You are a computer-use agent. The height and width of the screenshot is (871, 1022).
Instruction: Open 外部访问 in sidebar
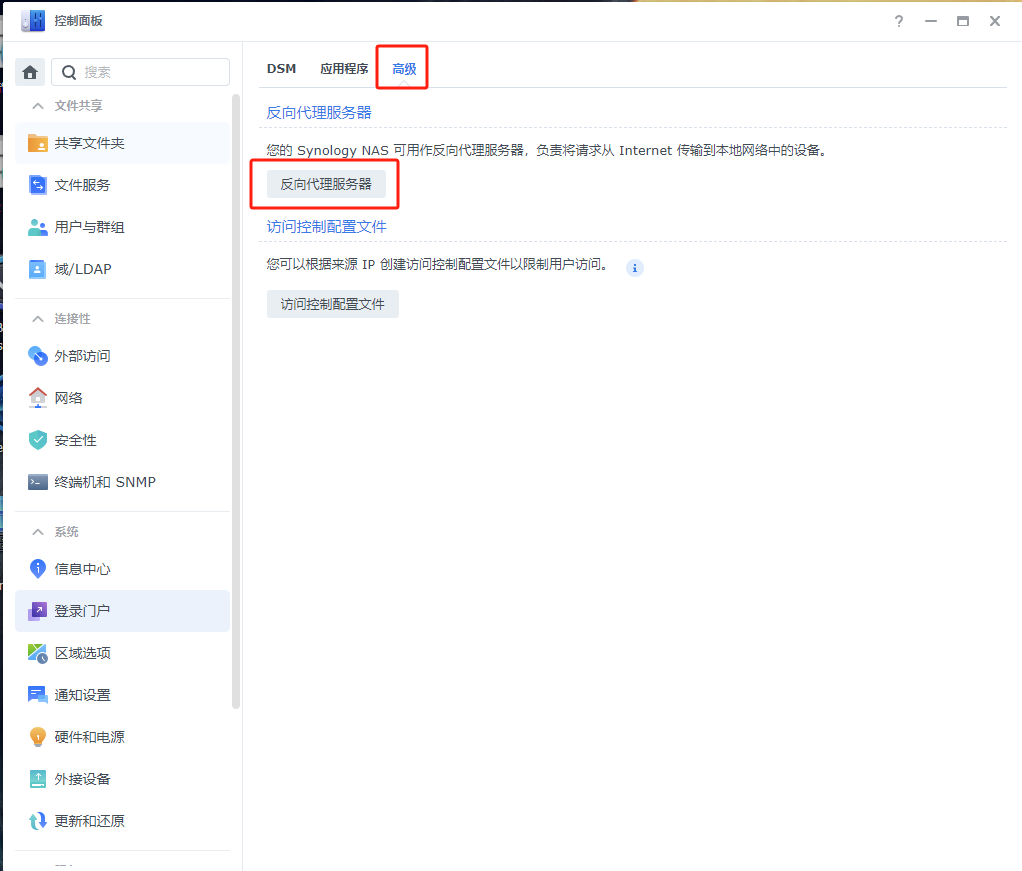pyautogui.click(x=123, y=356)
